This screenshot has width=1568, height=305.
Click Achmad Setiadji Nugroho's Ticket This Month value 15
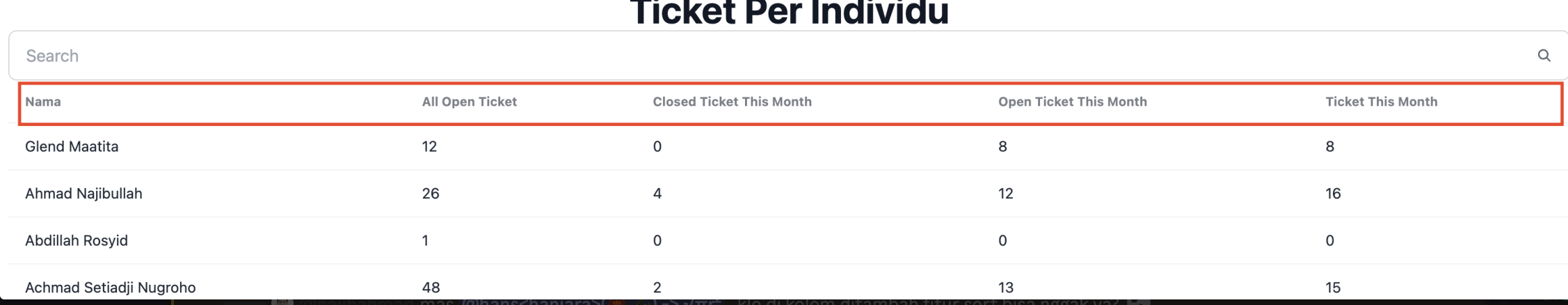(1333, 288)
